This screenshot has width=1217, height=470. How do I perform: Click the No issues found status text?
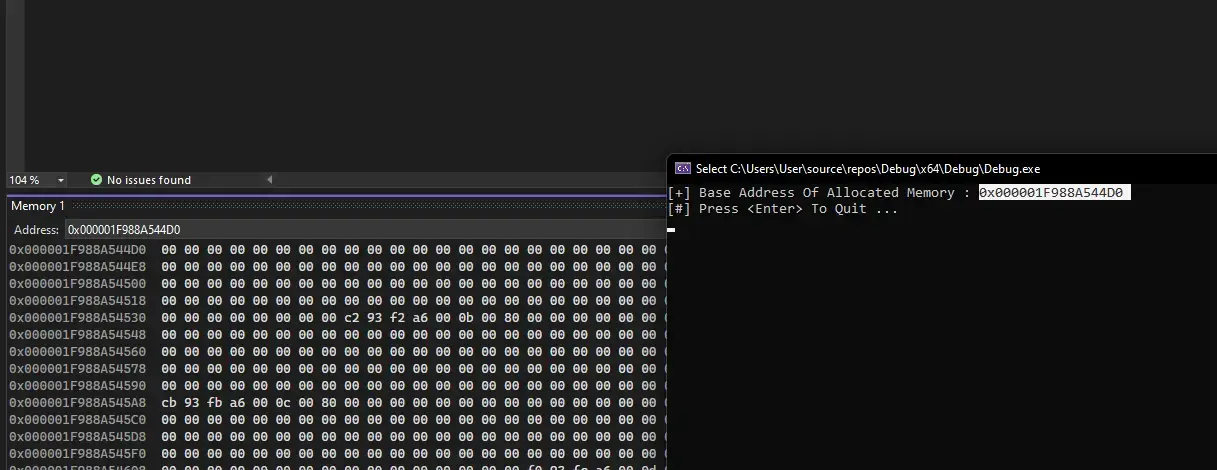tap(148, 180)
